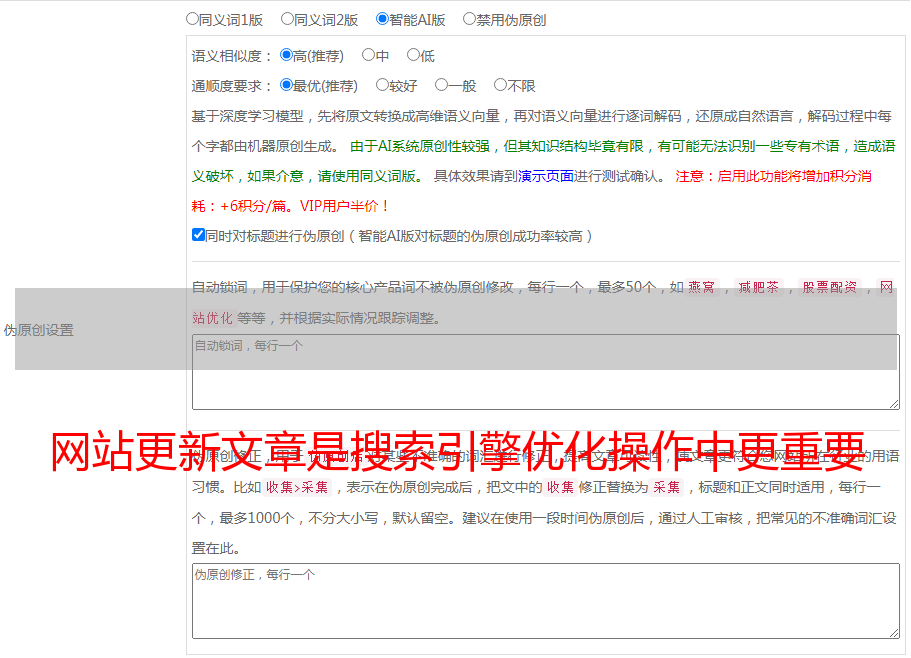This screenshot has width=911, height=658.
Task: Choose the 智能AI版 radio option
Action: point(382,19)
